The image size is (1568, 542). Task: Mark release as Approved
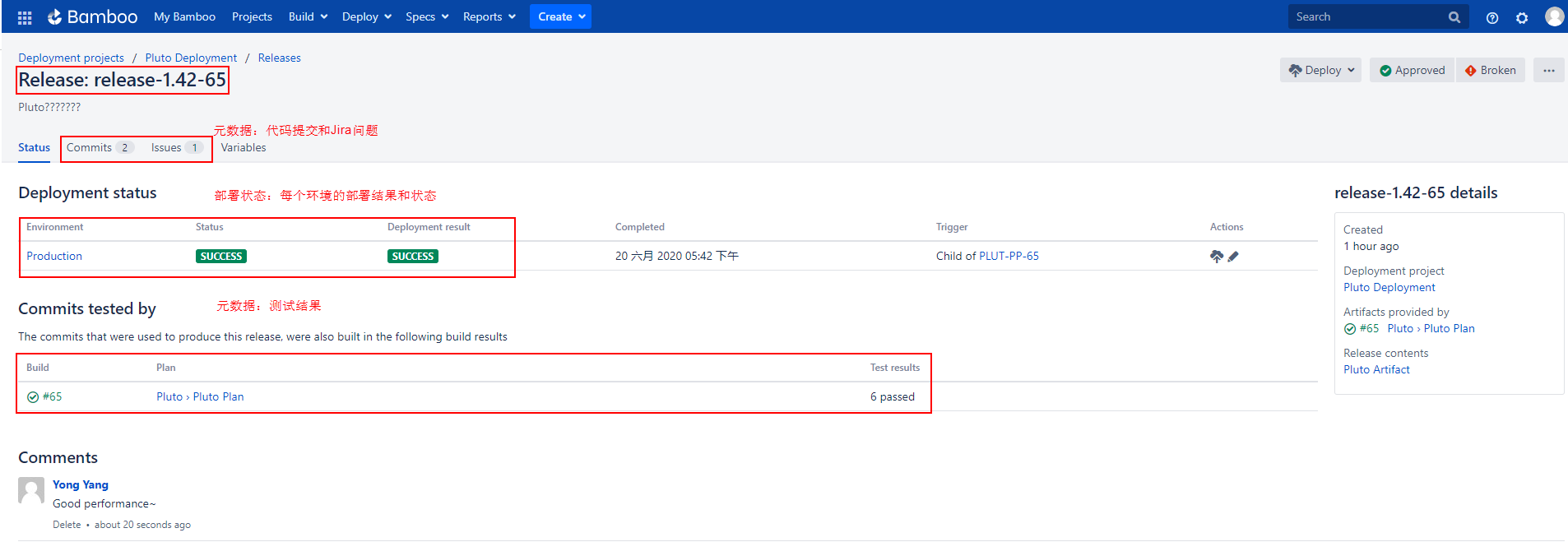click(1412, 71)
